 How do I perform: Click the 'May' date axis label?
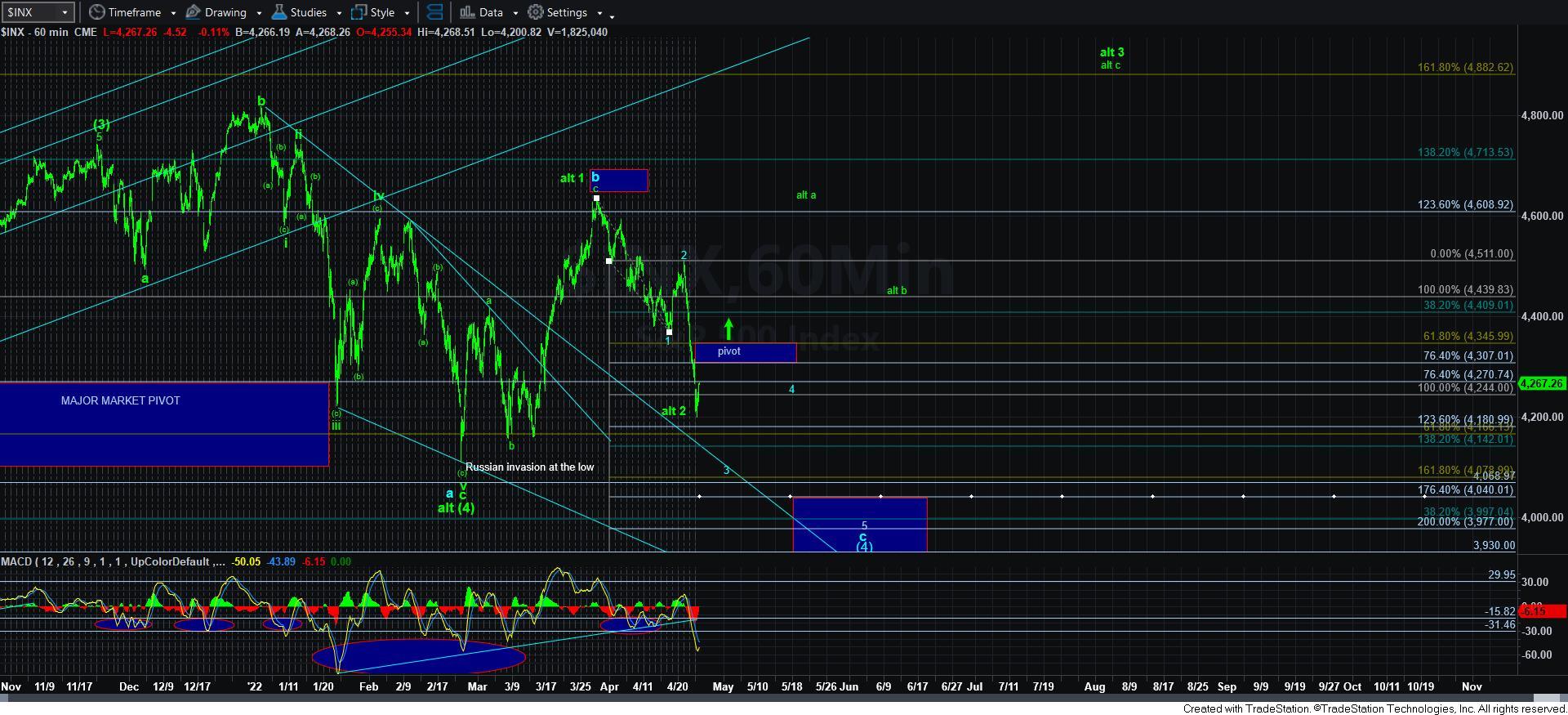click(x=723, y=687)
